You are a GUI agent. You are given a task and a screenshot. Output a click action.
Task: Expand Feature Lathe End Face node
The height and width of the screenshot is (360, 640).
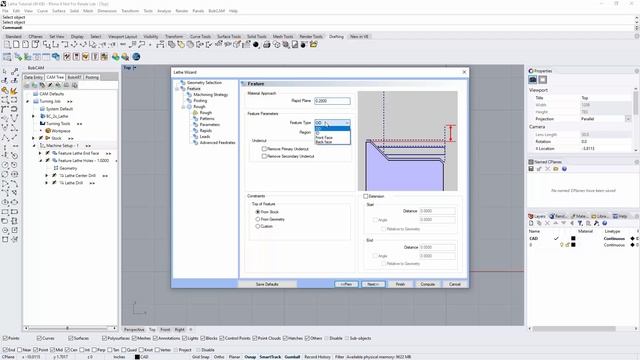[x=40, y=153]
